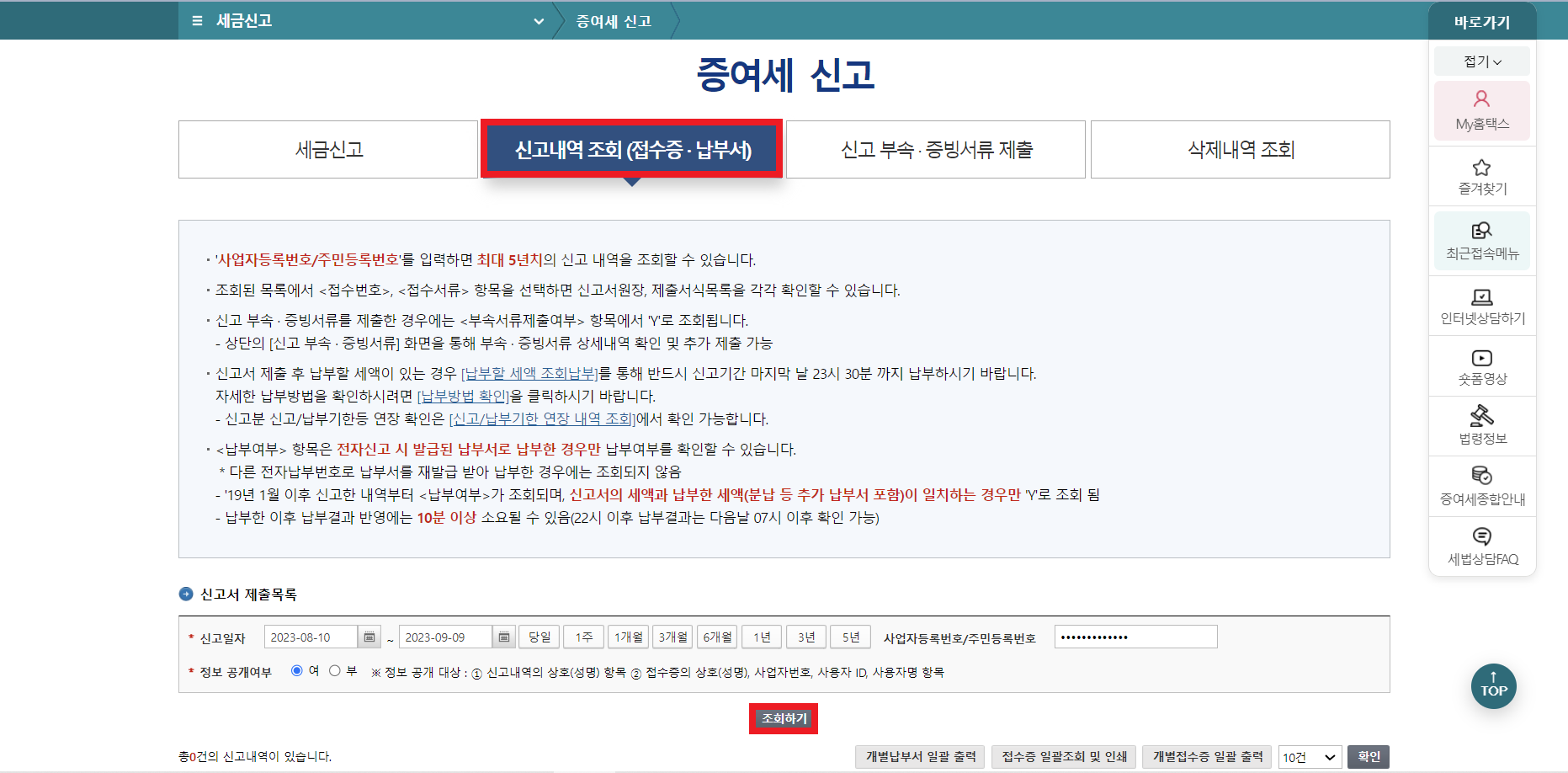Viewport: 1568px width, 773px height.
Task: Open the calendar icon beside the start date
Action: click(x=369, y=637)
